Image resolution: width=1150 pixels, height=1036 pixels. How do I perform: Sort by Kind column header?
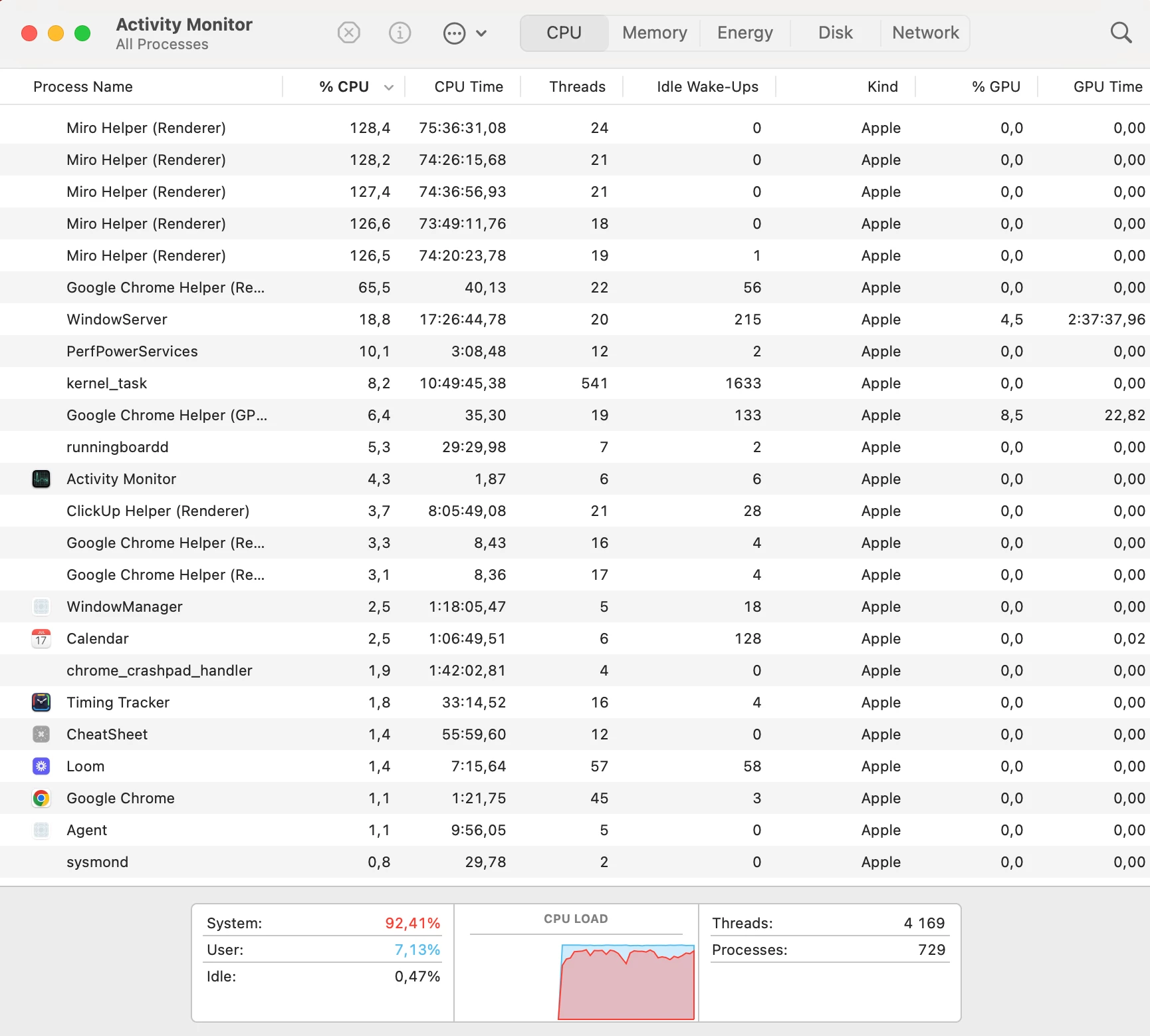(x=882, y=87)
